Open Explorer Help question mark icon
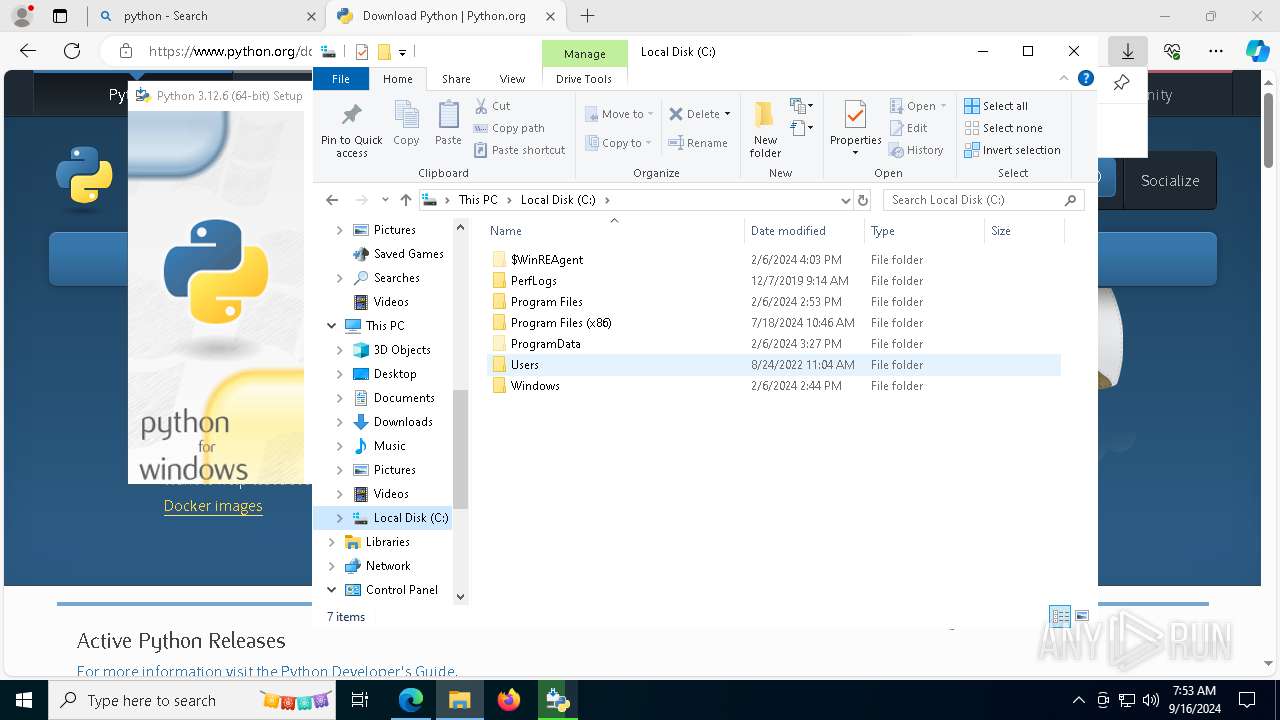This screenshot has height=720, width=1280. (x=1086, y=79)
